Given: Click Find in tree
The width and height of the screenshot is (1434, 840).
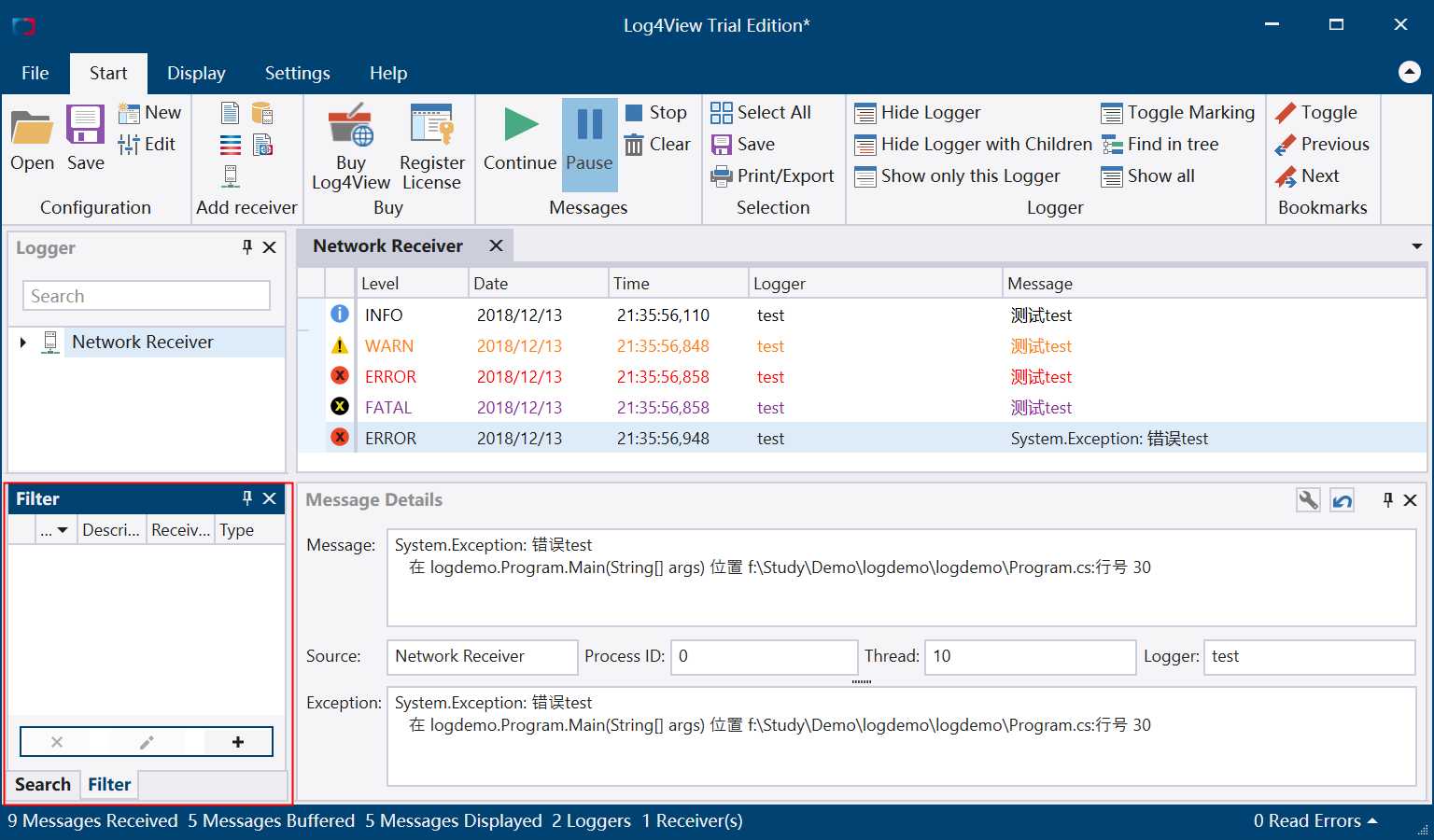Looking at the screenshot, I should (x=1160, y=145).
